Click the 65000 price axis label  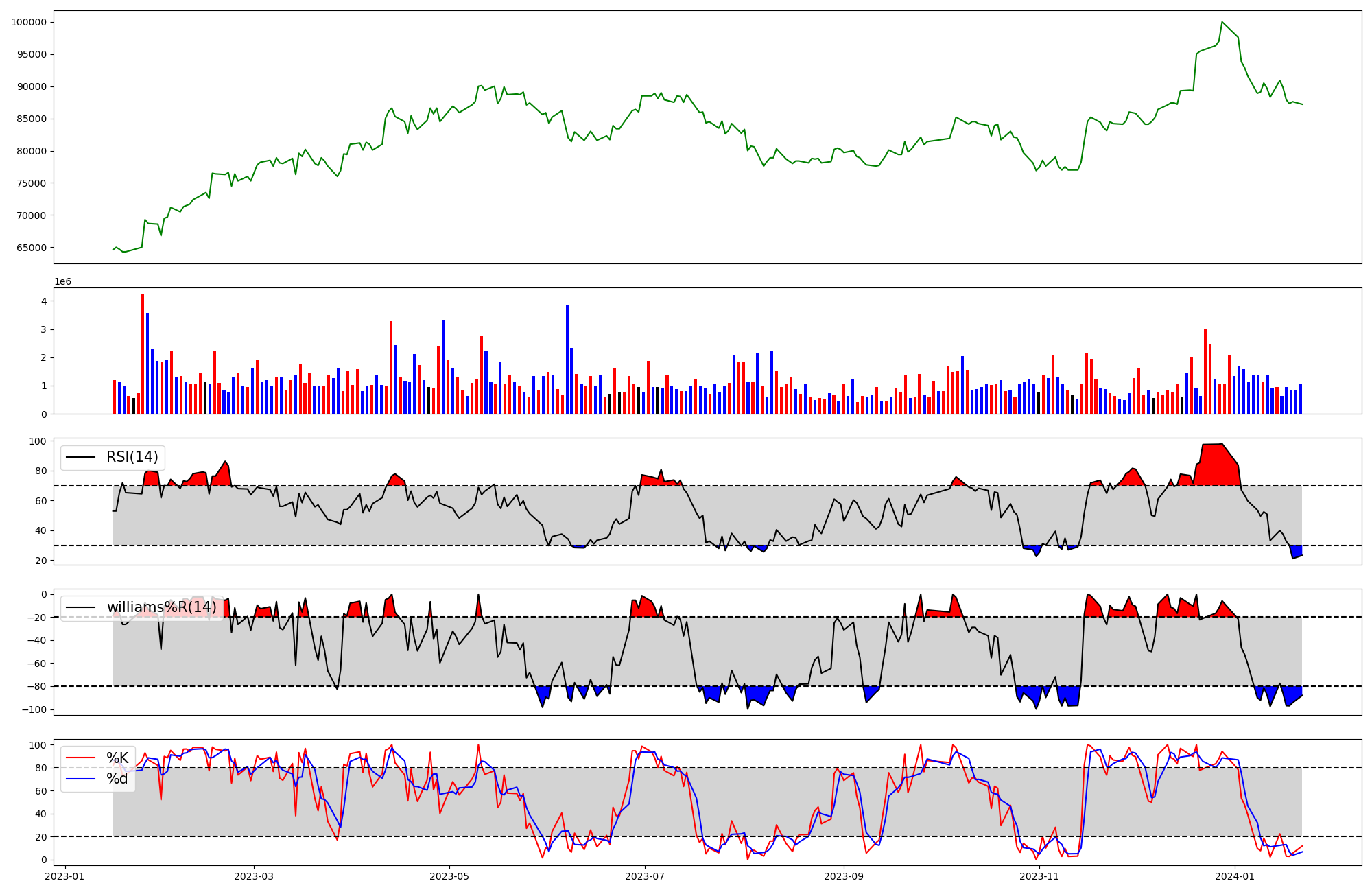[32, 248]
